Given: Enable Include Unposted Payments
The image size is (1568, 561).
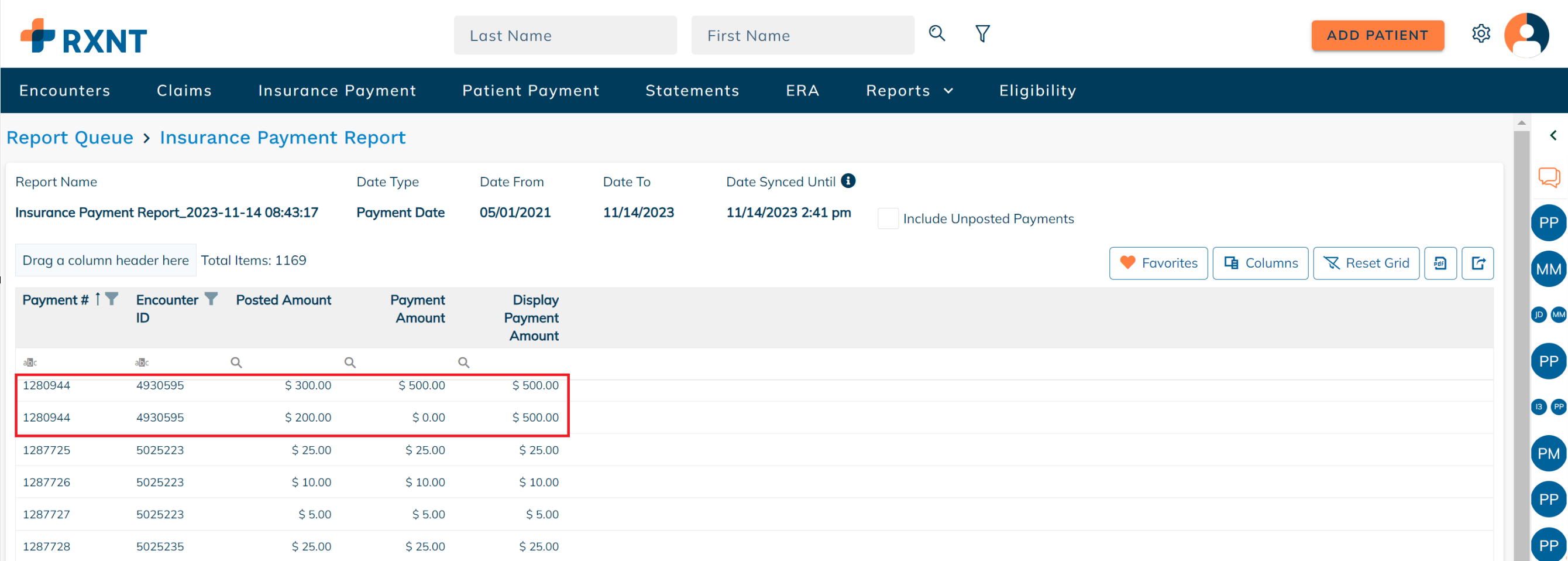Looking at the screenshot, I should coord(888,218).
